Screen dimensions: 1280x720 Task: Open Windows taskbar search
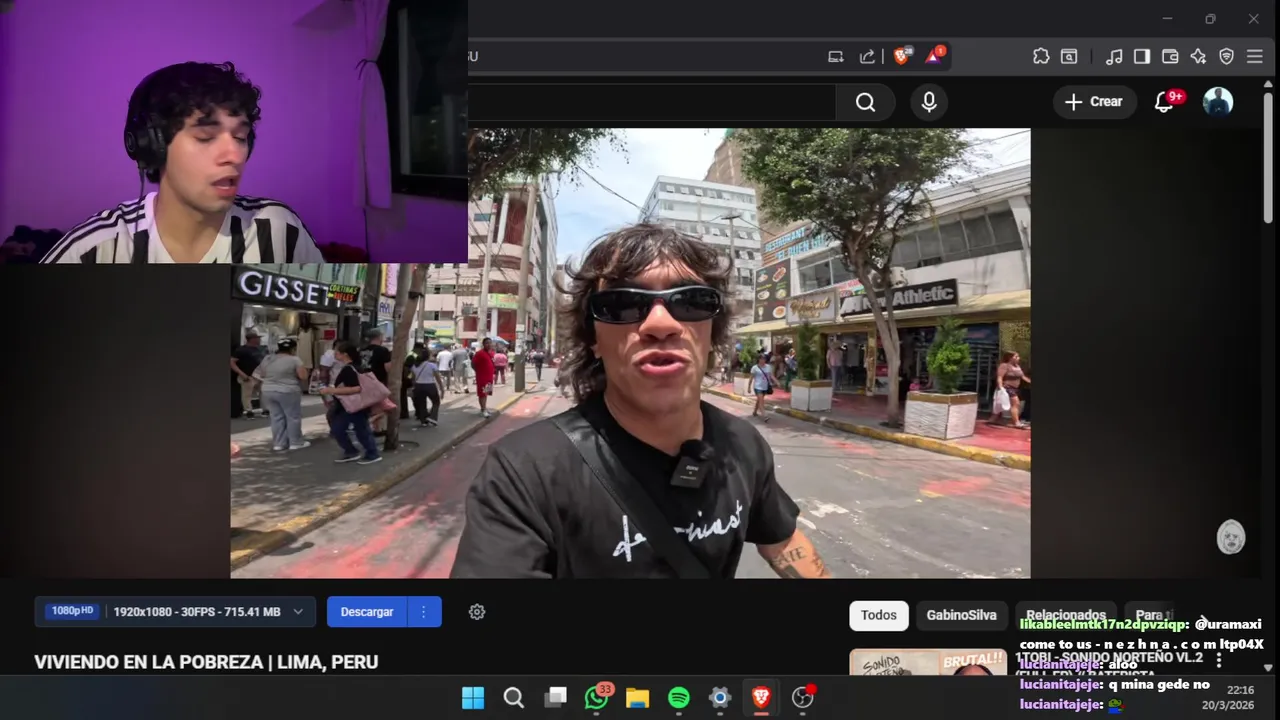(x=514, y=698)
